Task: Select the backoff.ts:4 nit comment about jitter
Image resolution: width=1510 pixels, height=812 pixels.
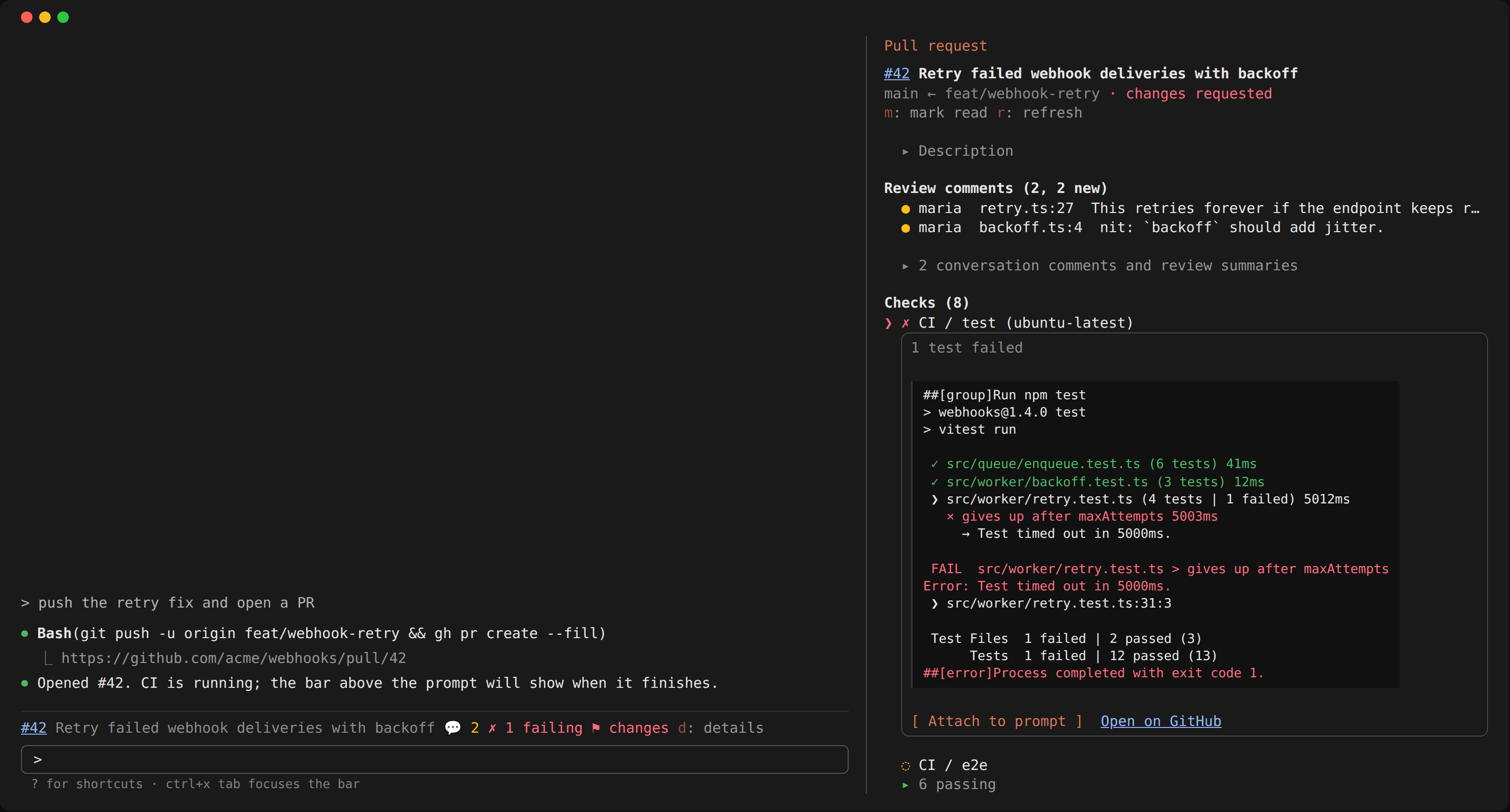Action: click(x=1142, y=228)
